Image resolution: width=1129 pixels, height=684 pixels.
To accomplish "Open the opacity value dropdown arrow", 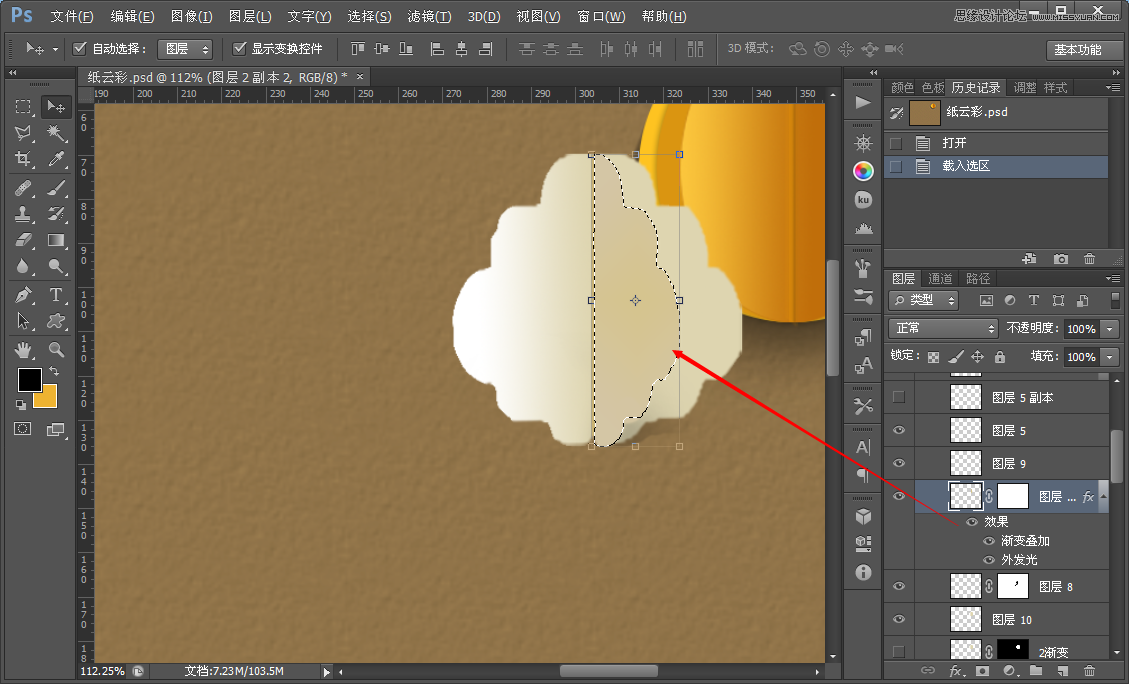I will [1110, 329].
